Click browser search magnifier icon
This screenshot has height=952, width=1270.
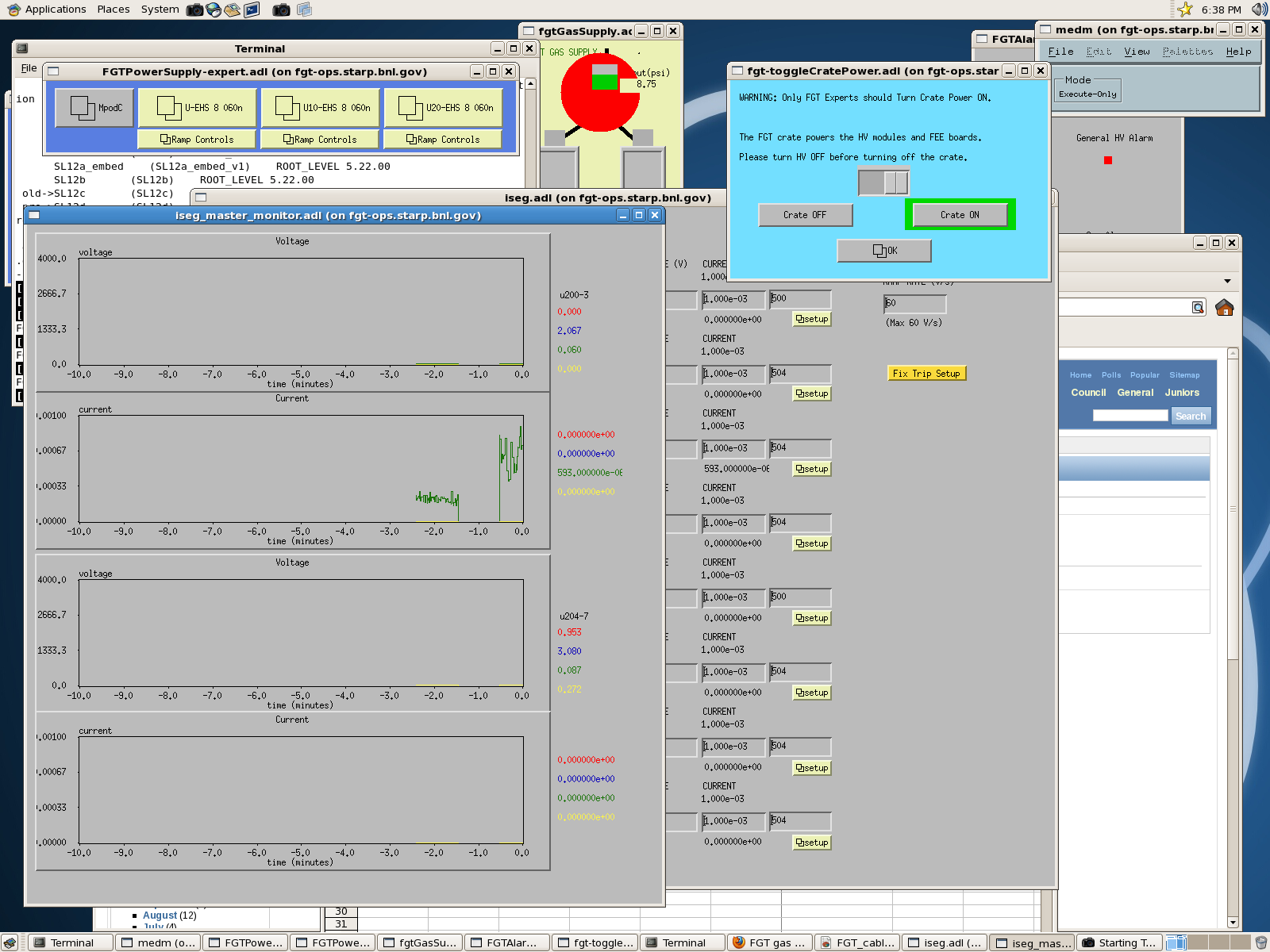pyautogui.click(x=1198, y=307)
